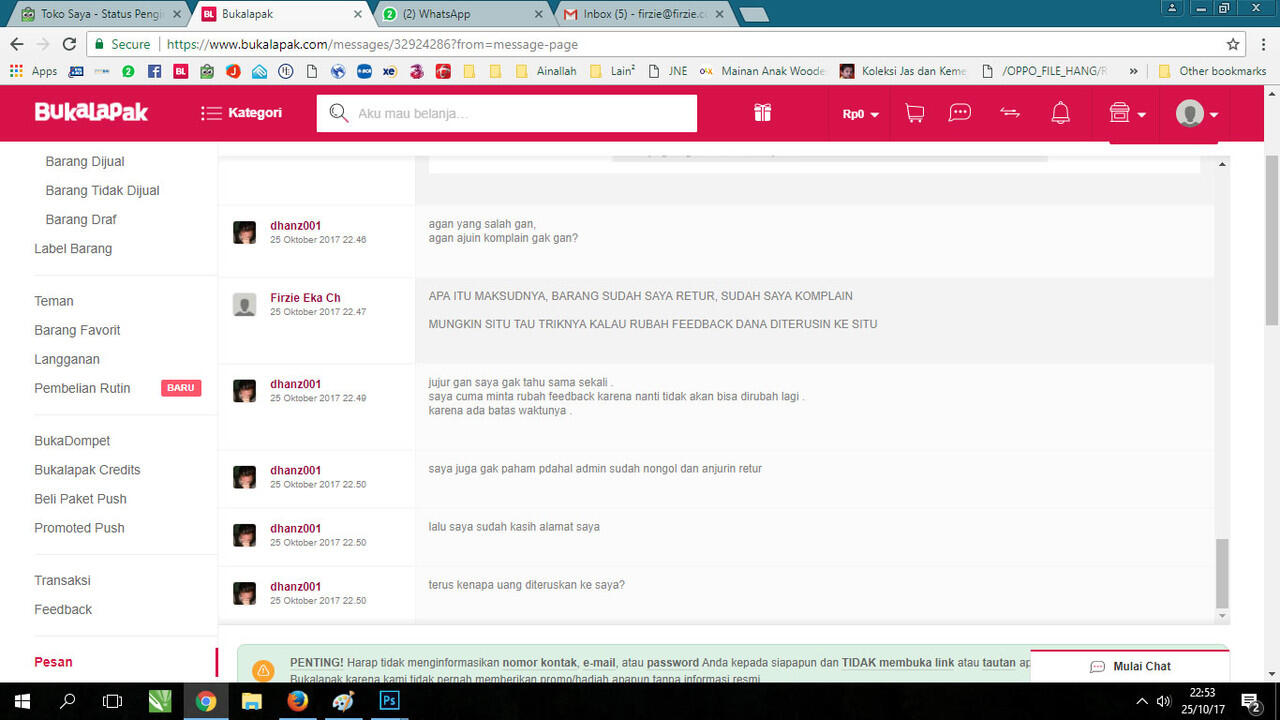
Task: Open Label Barang in sidebar
Action: 73,248
